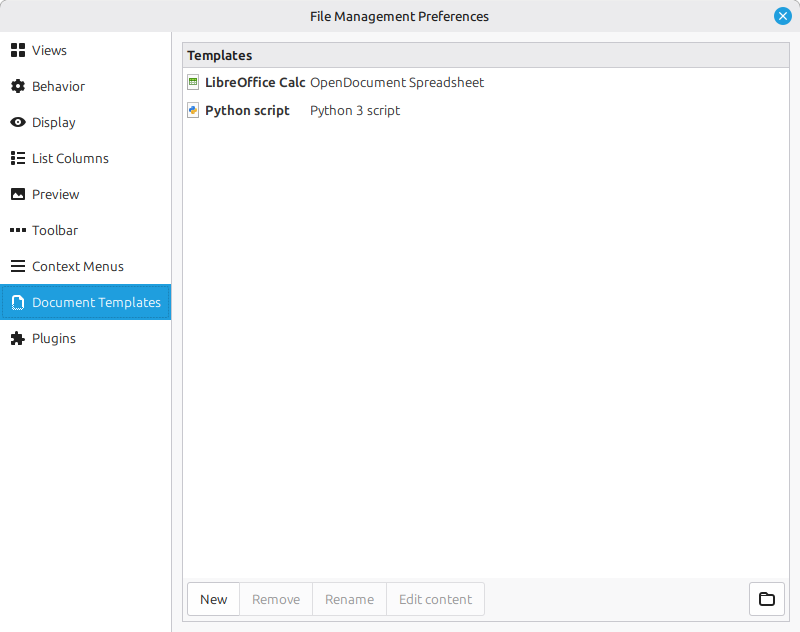Viewport: 800px width, 632px height.
Task: Go to the Plugins page
Action: click(54, 339)
